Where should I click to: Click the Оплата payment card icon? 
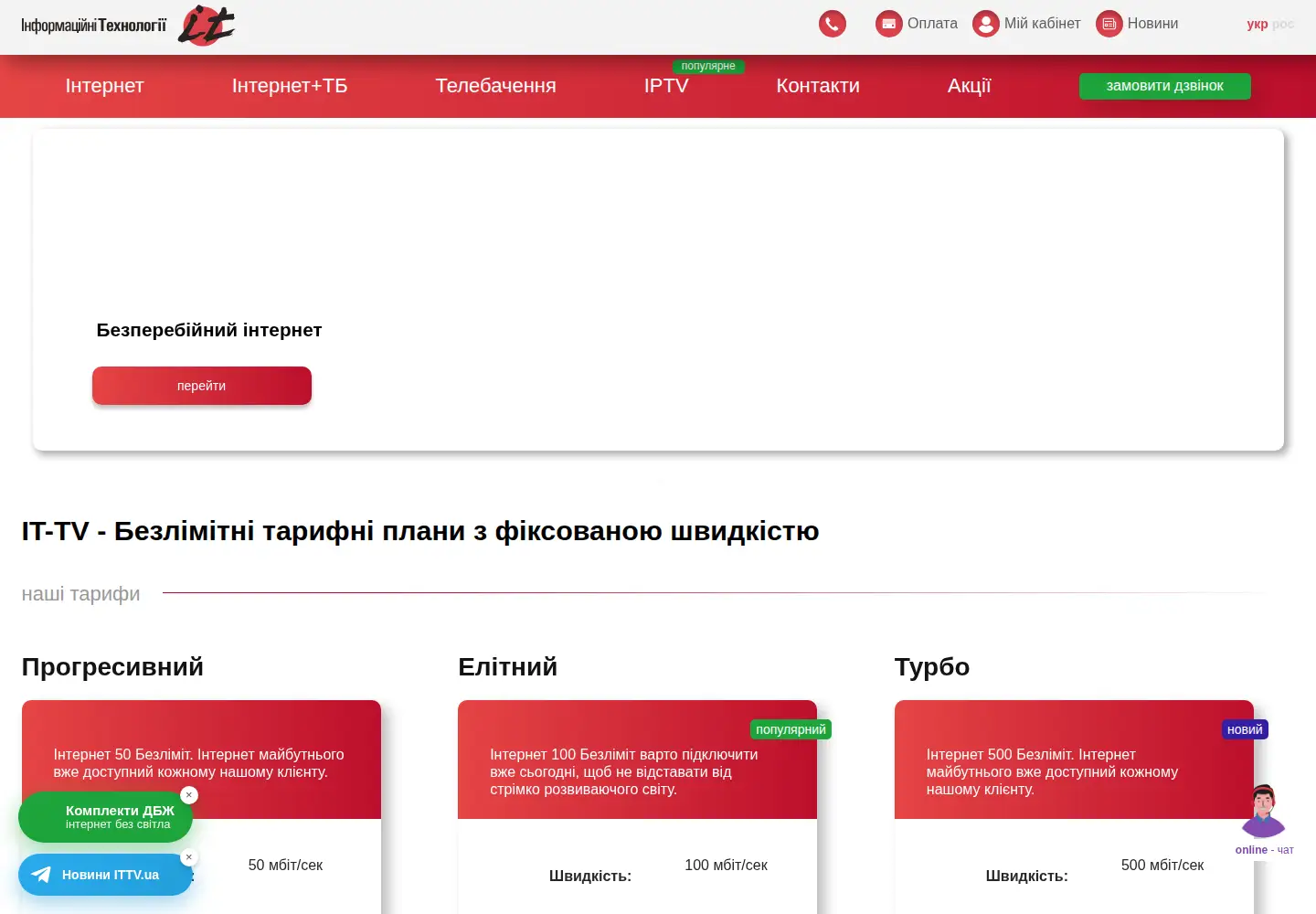point(888,24)
